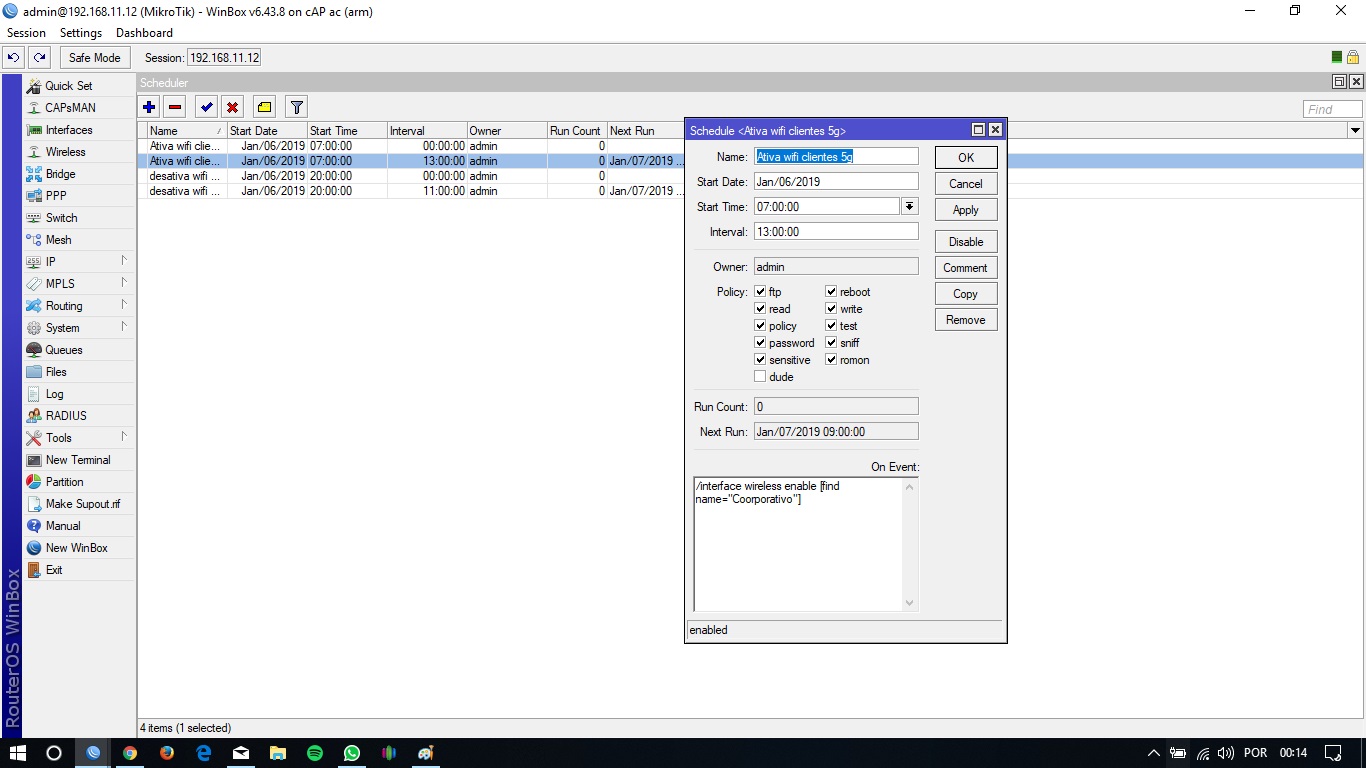The image size is (1366, 768).
Task: Click the Disable button
Action: click(966, 242)
